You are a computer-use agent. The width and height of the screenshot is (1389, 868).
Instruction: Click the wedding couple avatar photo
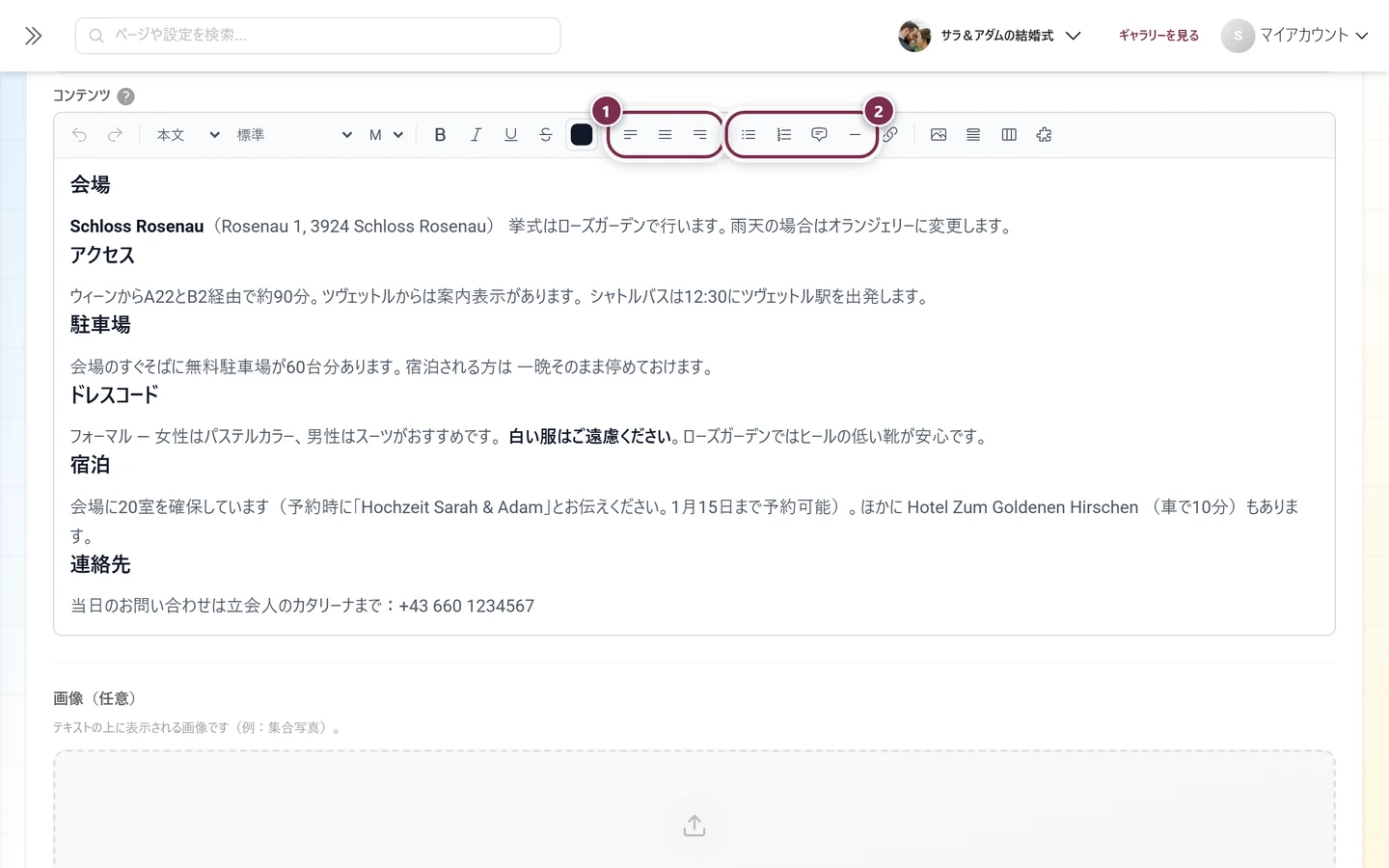point(914,36)
